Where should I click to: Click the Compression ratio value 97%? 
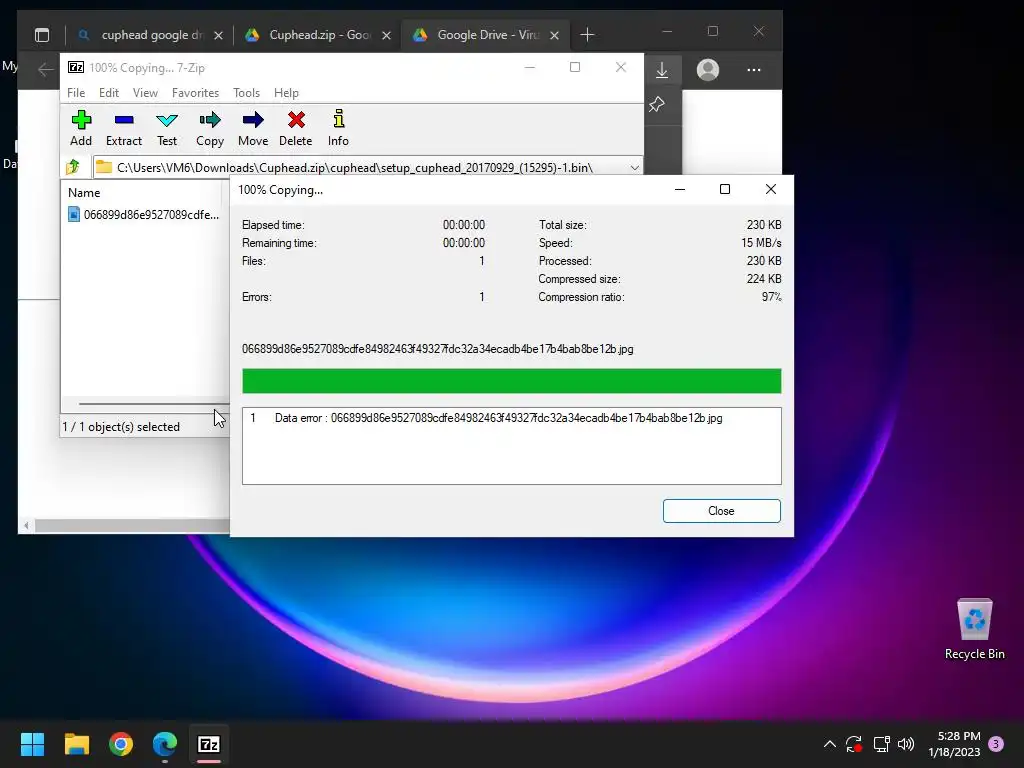coord(771,296)
